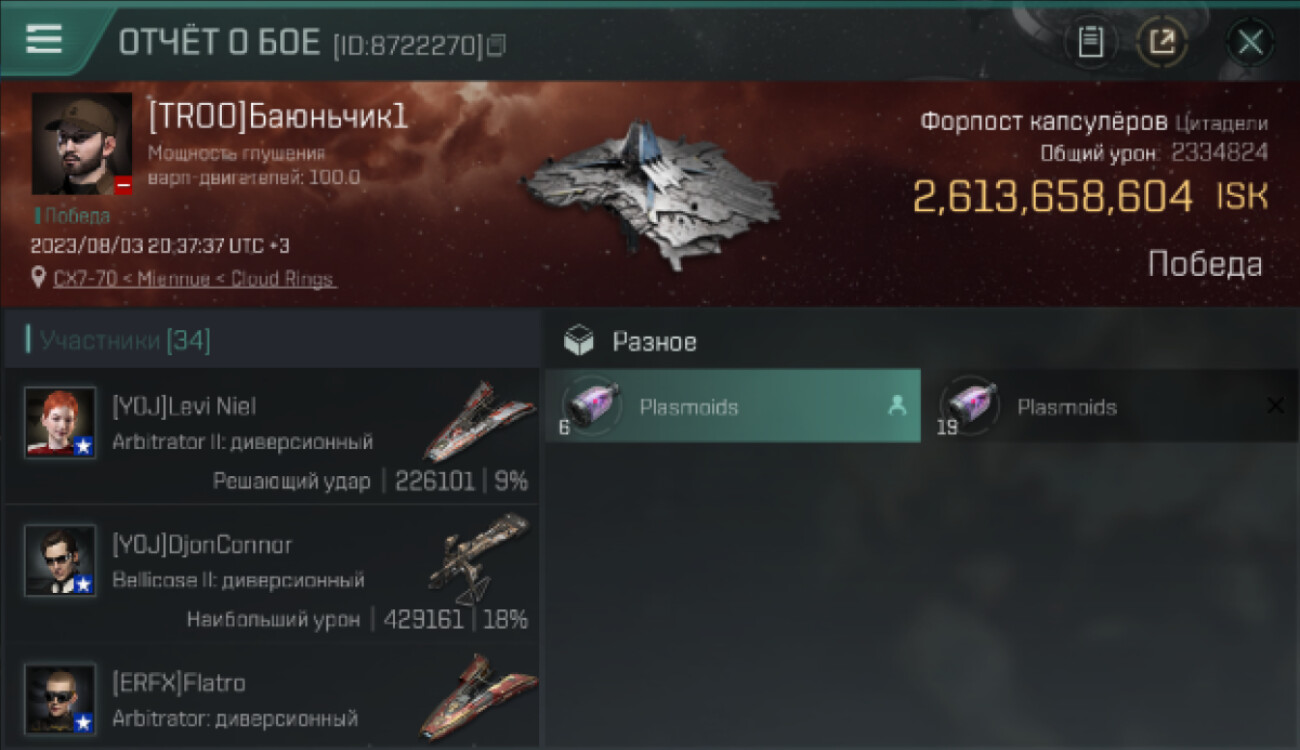Viewport: 1300px width, 750px height.
Task: Open the hamburger menu icon
Action: (44, 40)
